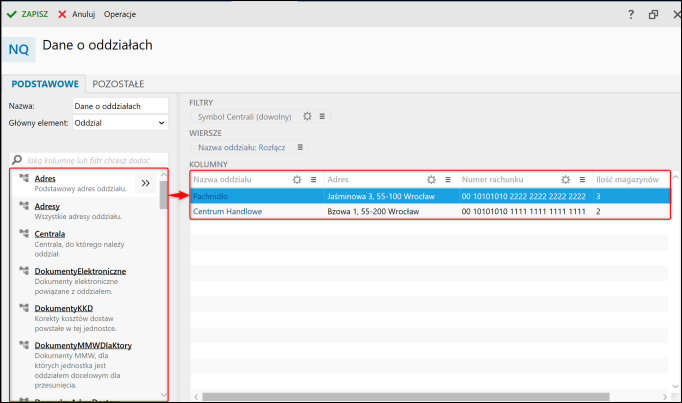Click the Symbol Centrali (dowolny) filter
The image size is (682, 403).
click(244, 117)
